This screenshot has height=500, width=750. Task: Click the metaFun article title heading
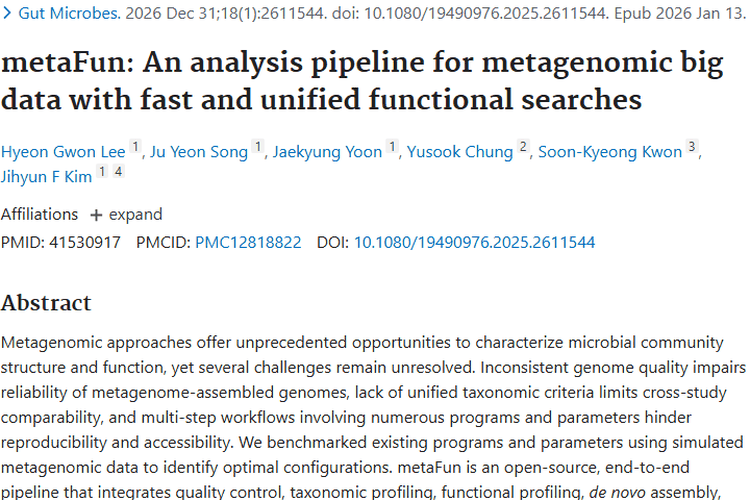click(x=361, y=82)
